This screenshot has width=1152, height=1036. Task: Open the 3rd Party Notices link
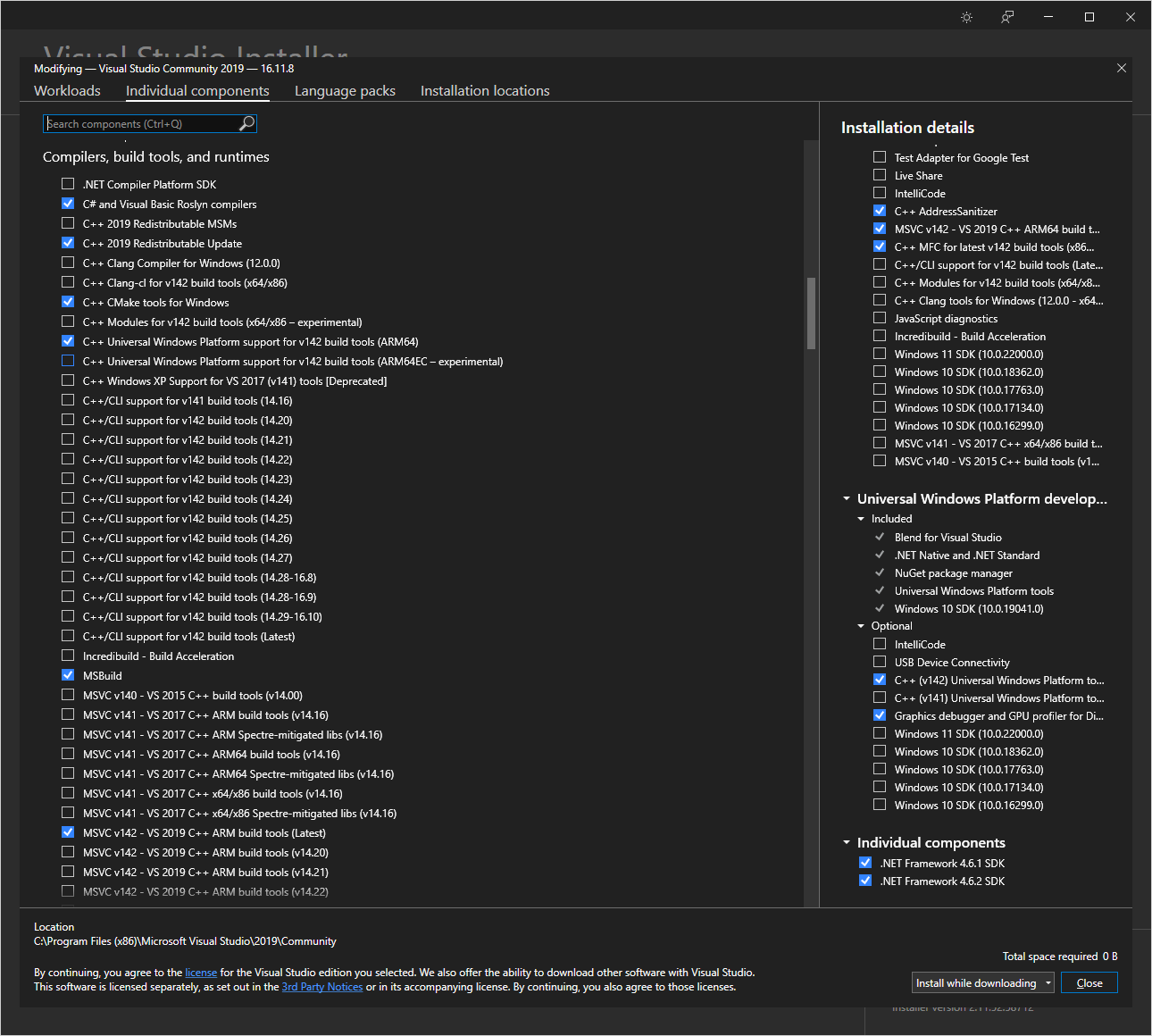(x=322, y=987)
